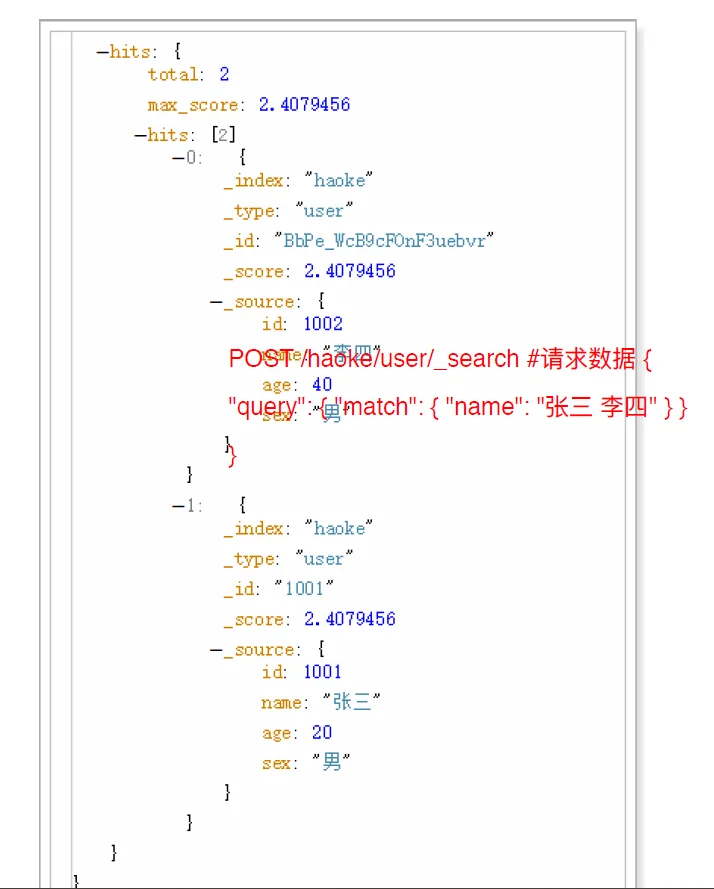Screen dimensions: 714x889
Task: Select the max_score value 2.4079456
Action: (x=305, y=104)
